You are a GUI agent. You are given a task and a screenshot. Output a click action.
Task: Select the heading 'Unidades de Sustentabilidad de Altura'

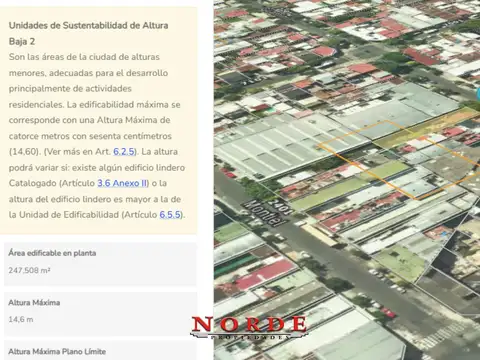pos(89,26)
